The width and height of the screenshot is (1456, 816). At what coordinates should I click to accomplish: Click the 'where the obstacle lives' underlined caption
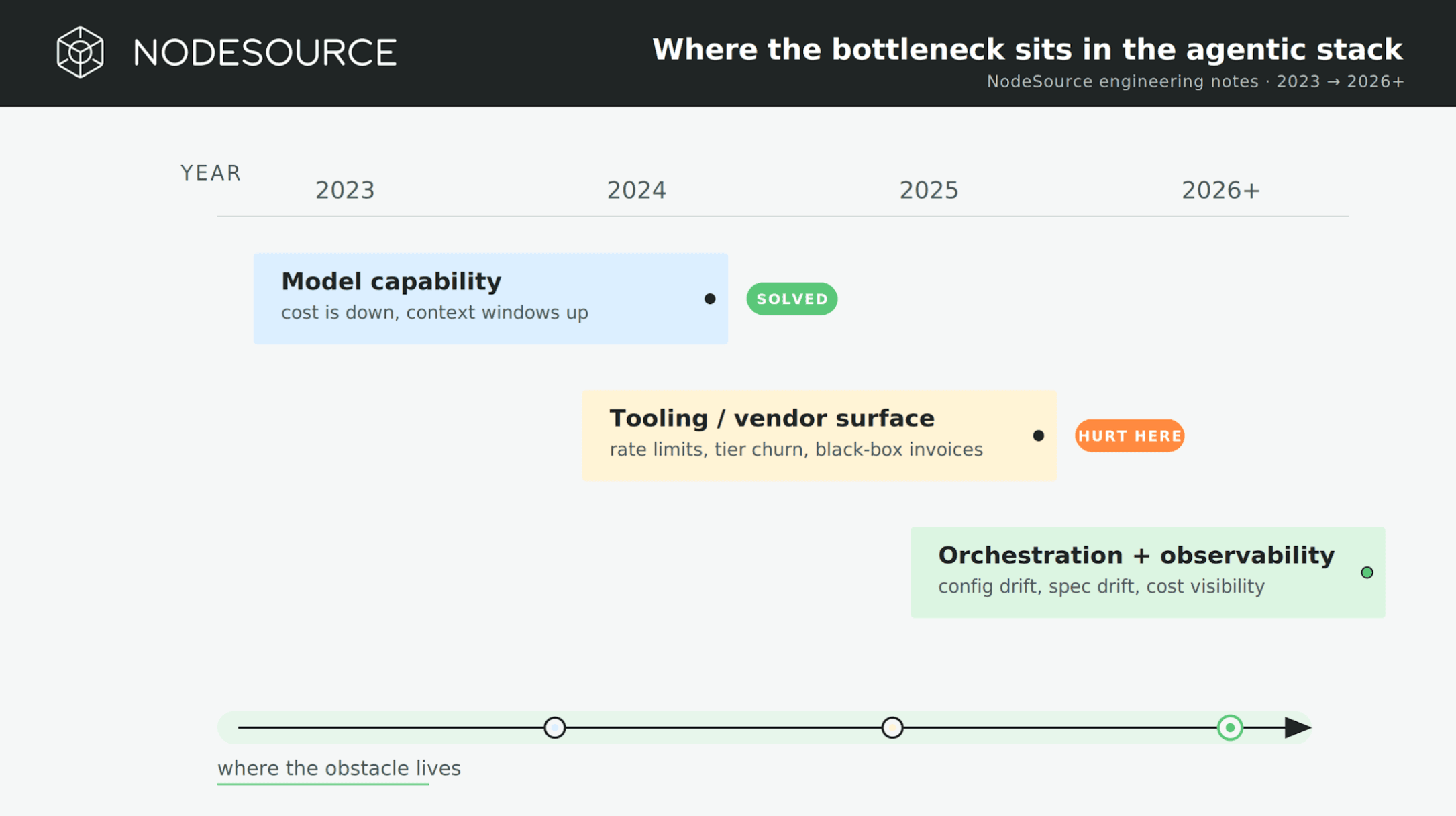(x=339, y=769)
